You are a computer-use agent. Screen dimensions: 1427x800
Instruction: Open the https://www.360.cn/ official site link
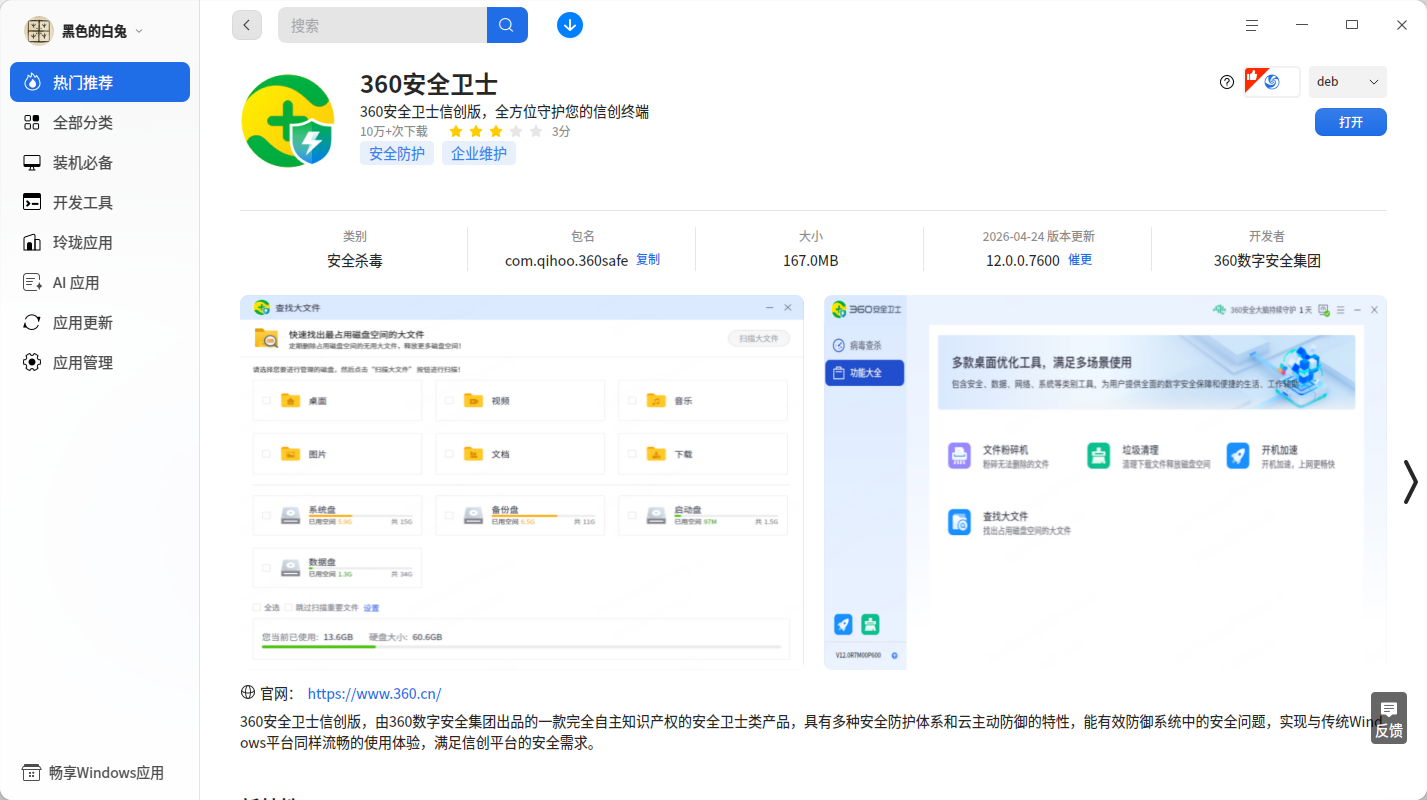coord(374,694)
